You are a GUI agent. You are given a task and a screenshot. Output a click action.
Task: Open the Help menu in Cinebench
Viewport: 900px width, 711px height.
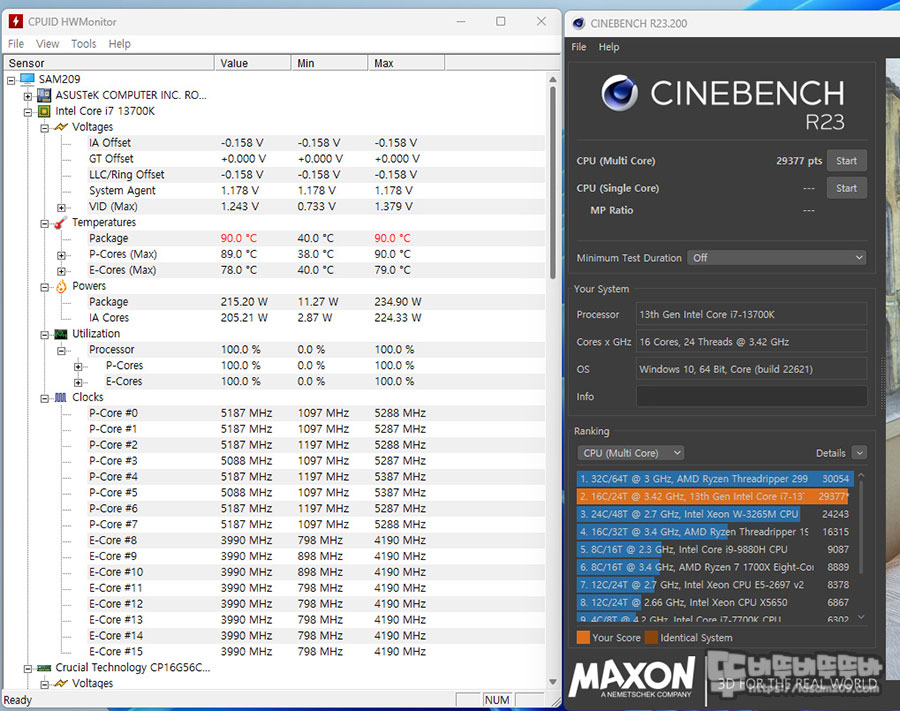[609, 47]
